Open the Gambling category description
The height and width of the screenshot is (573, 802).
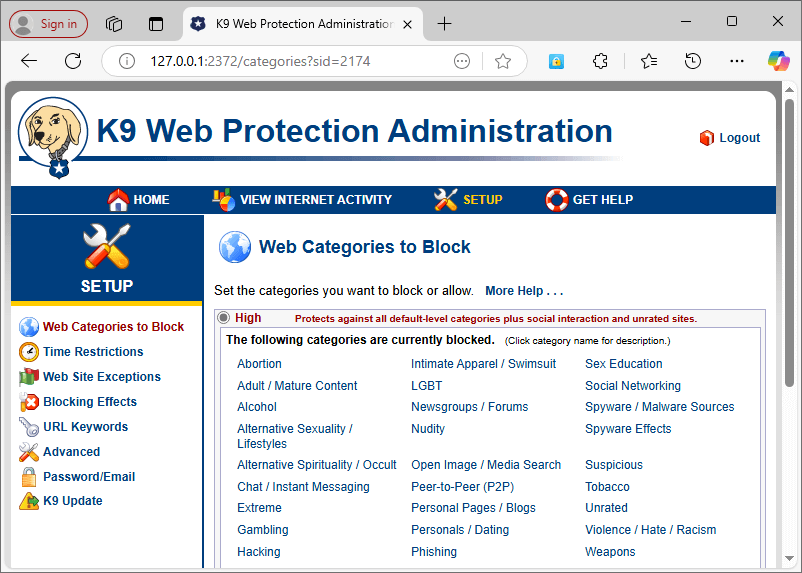click(263, 530)
